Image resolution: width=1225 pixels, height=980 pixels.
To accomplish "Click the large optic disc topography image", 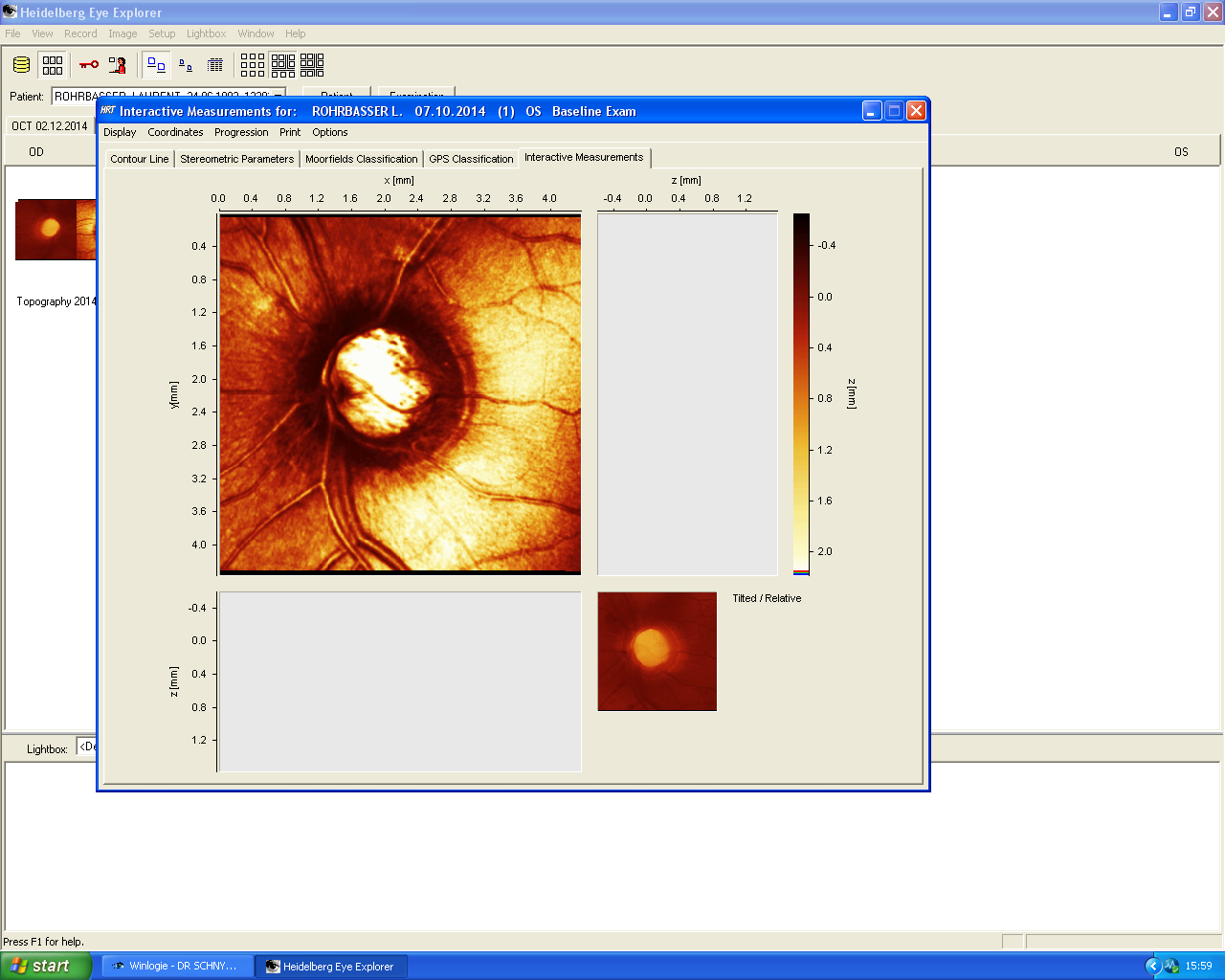I will [400, 394].
